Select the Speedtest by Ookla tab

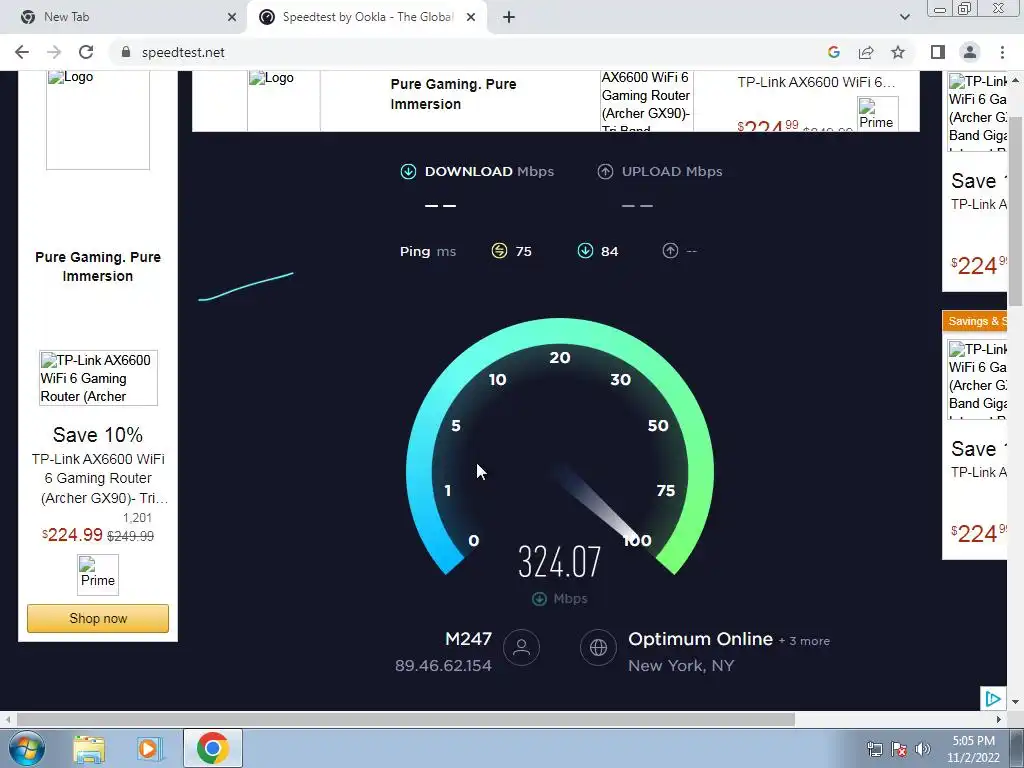point(366,17)
